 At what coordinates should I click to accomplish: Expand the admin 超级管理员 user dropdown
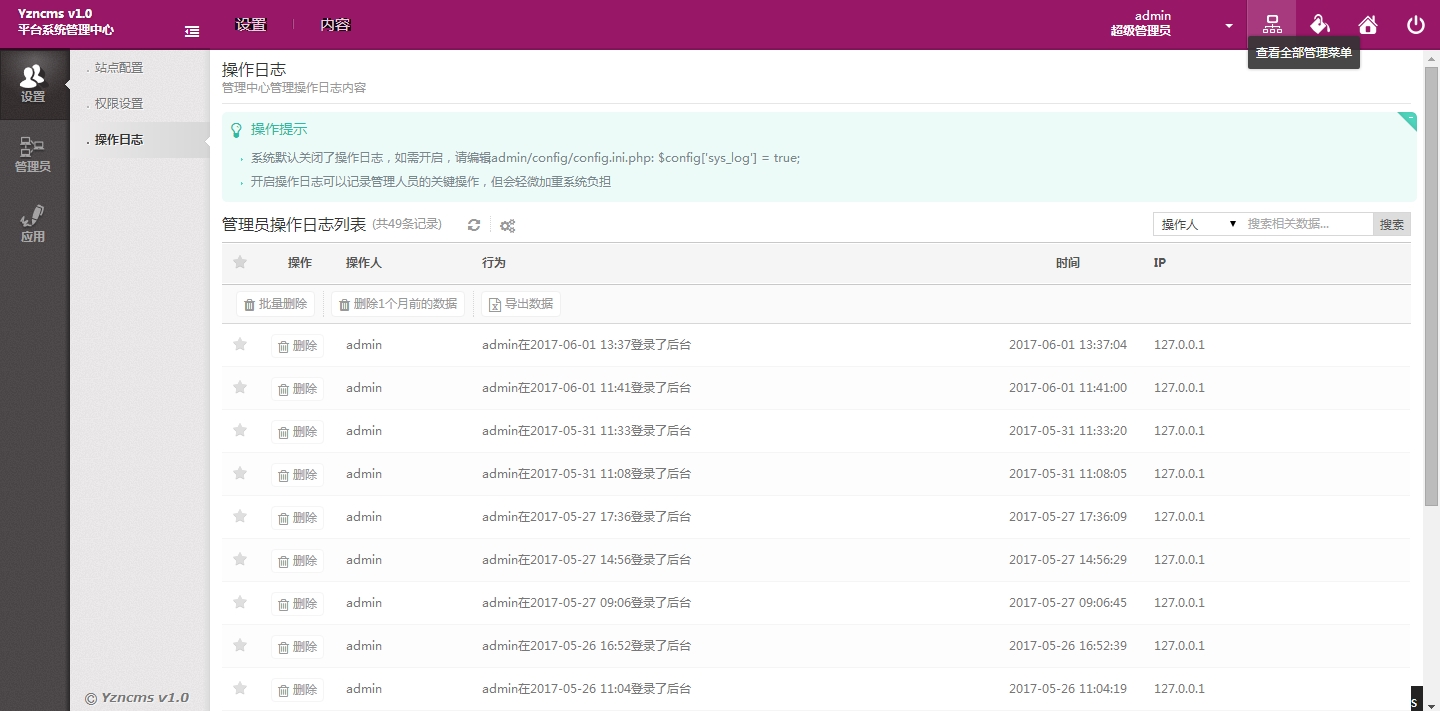click(x=1229, y=26)
